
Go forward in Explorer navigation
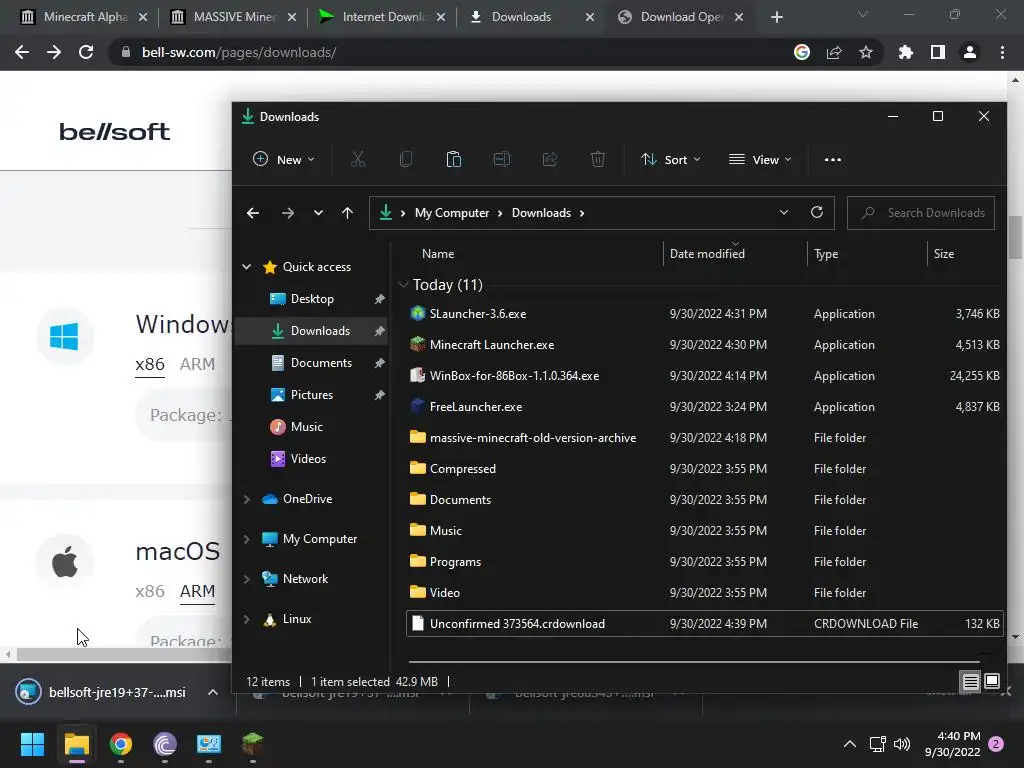click(x=287, y=213)
